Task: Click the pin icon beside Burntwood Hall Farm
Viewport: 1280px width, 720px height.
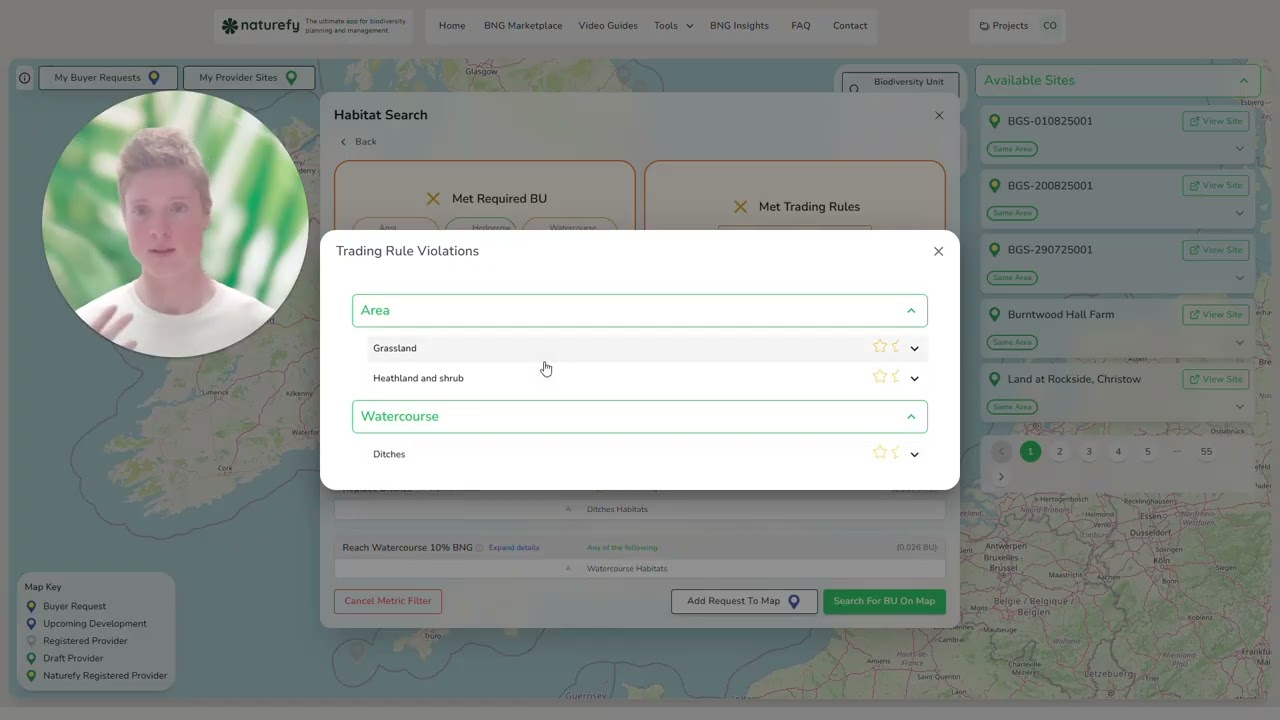Action: 994,314
